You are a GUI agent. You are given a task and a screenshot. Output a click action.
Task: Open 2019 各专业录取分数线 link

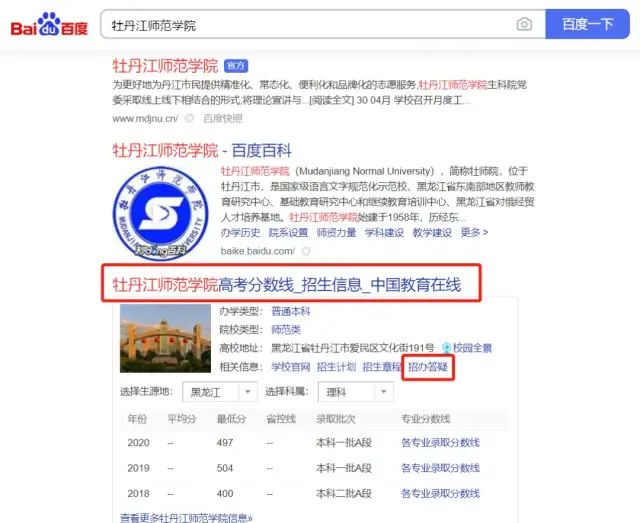[440, 468]
